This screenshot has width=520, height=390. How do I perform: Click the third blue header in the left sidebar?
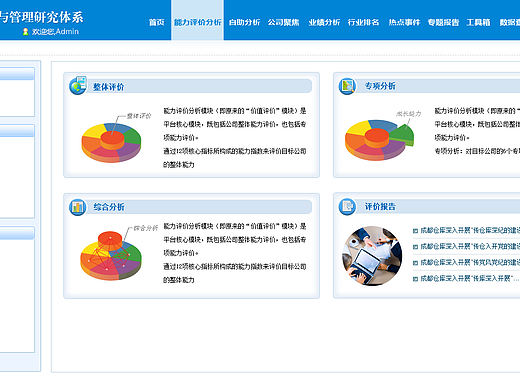(17, 233)
